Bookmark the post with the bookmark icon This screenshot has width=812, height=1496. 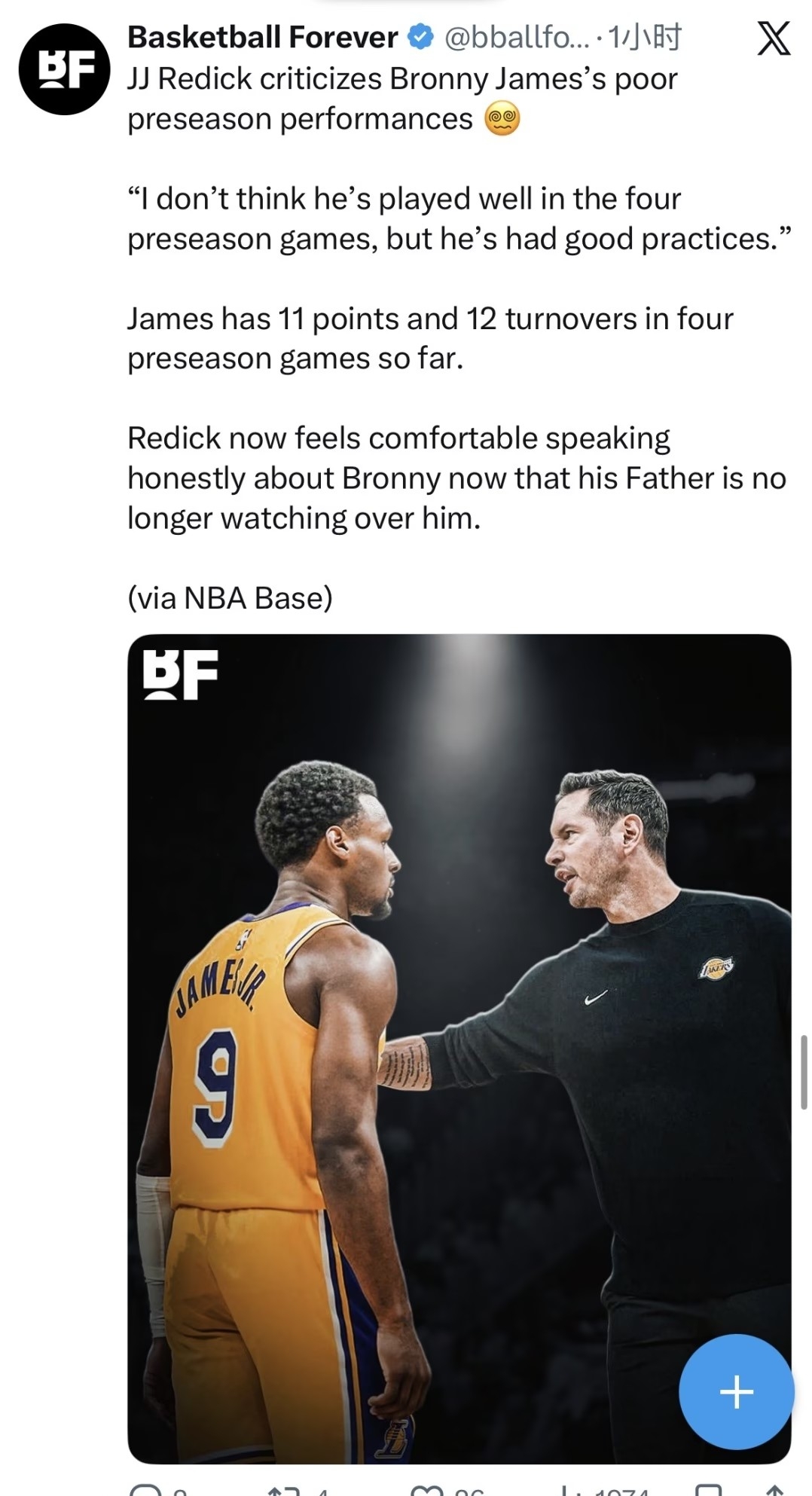[x=708, y=1490]
